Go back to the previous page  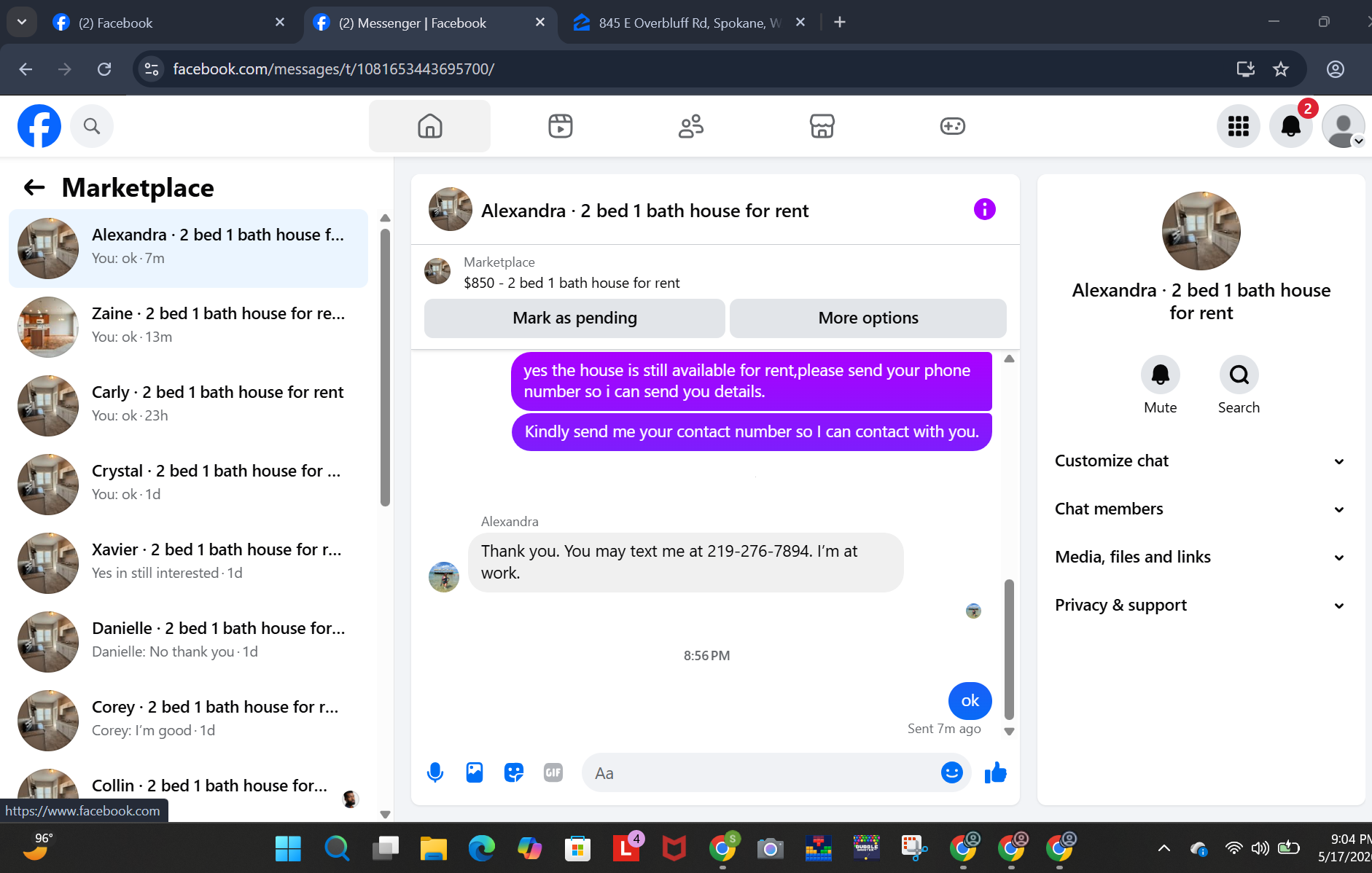26,69
